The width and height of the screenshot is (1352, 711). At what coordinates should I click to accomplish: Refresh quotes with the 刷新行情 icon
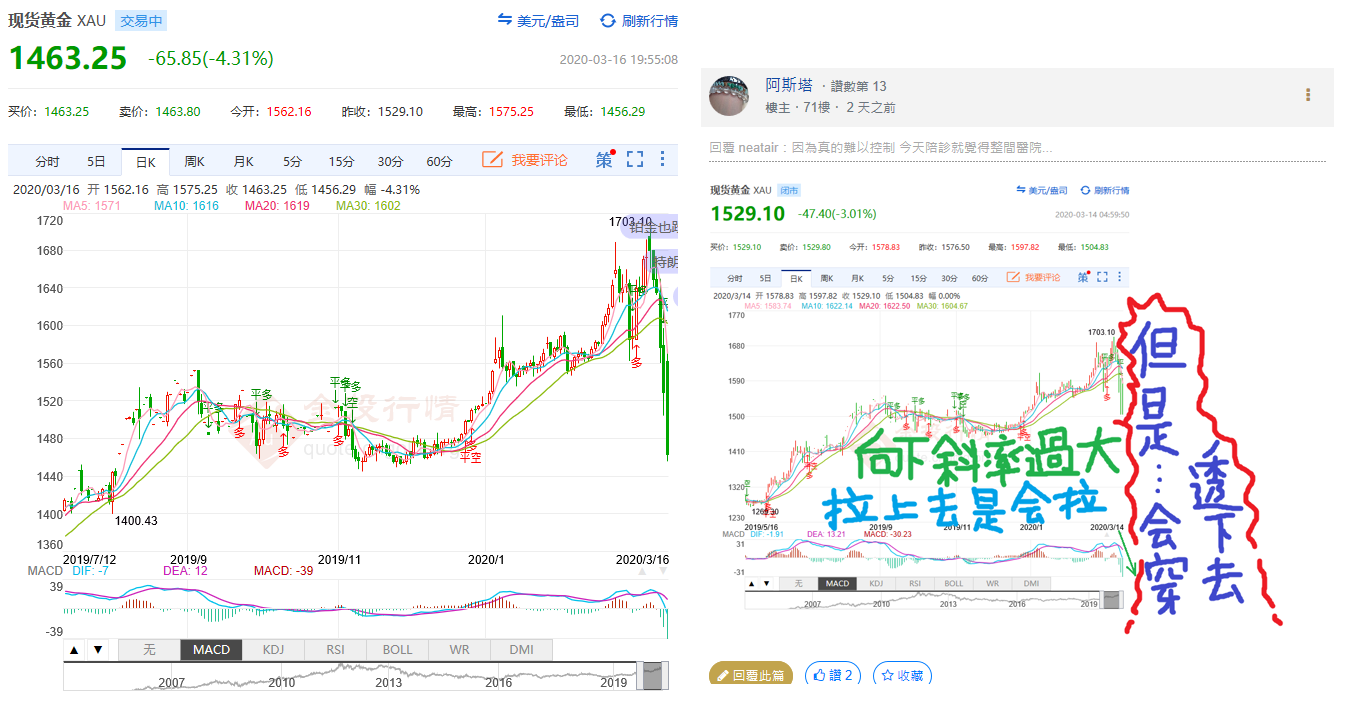click(608, 20)
